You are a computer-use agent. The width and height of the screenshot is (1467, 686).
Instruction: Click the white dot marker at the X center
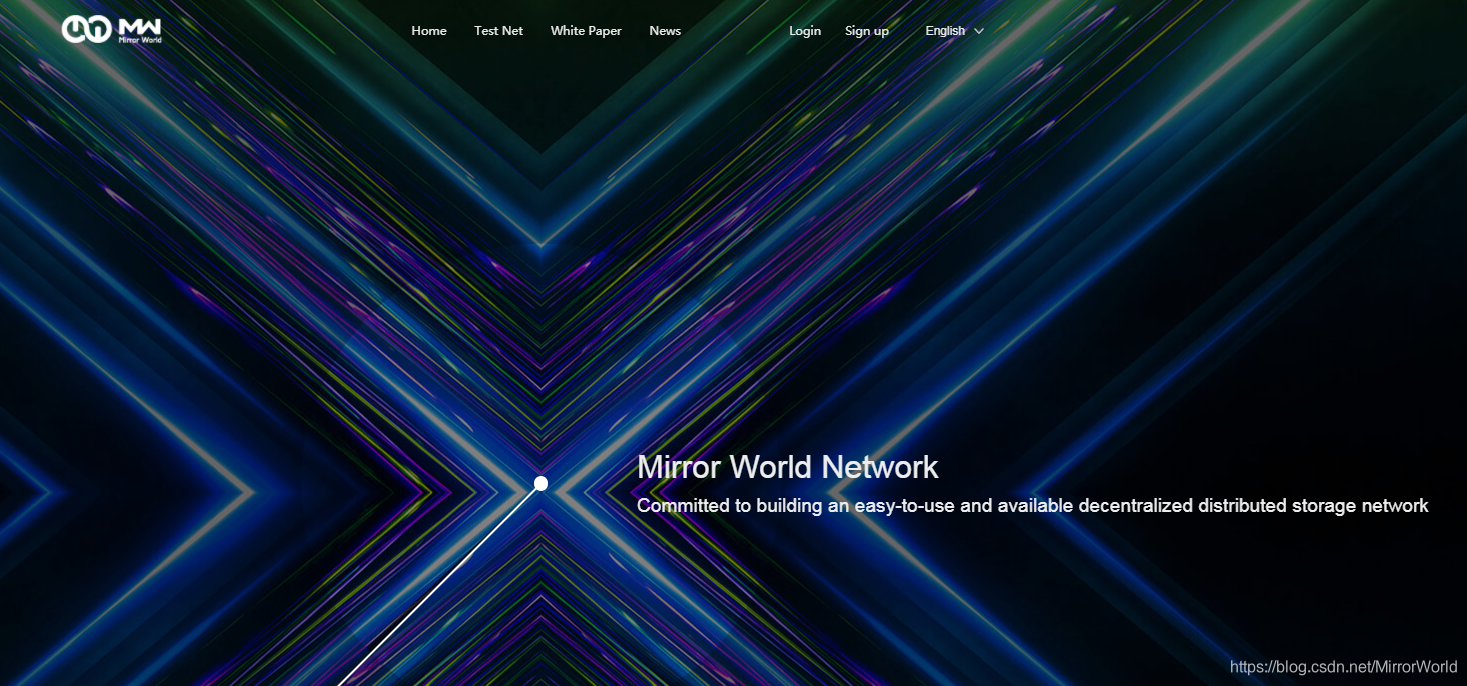click(x=541, y=484)
